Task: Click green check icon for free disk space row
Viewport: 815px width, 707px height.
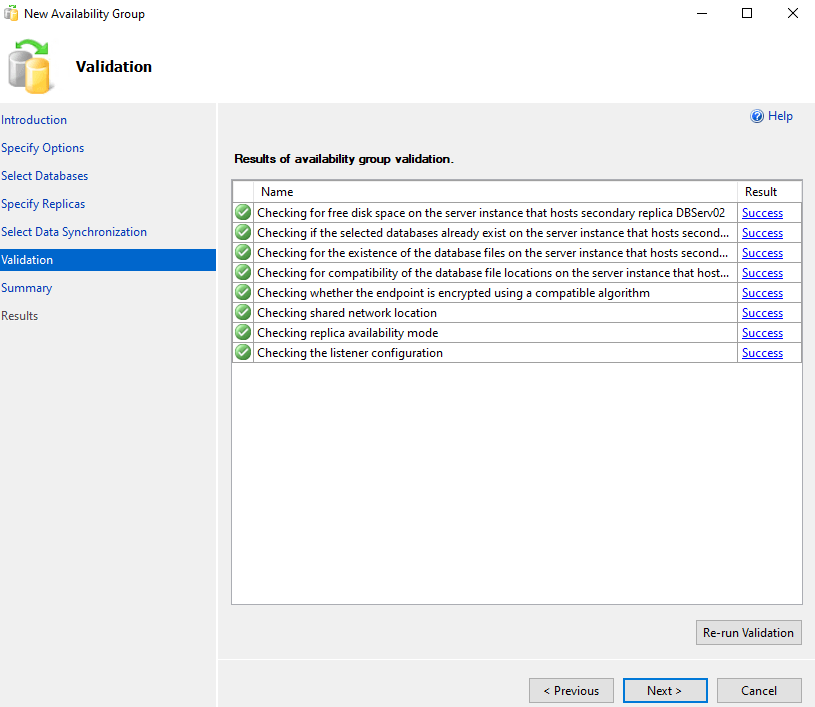Action: (x=243, y=213)
